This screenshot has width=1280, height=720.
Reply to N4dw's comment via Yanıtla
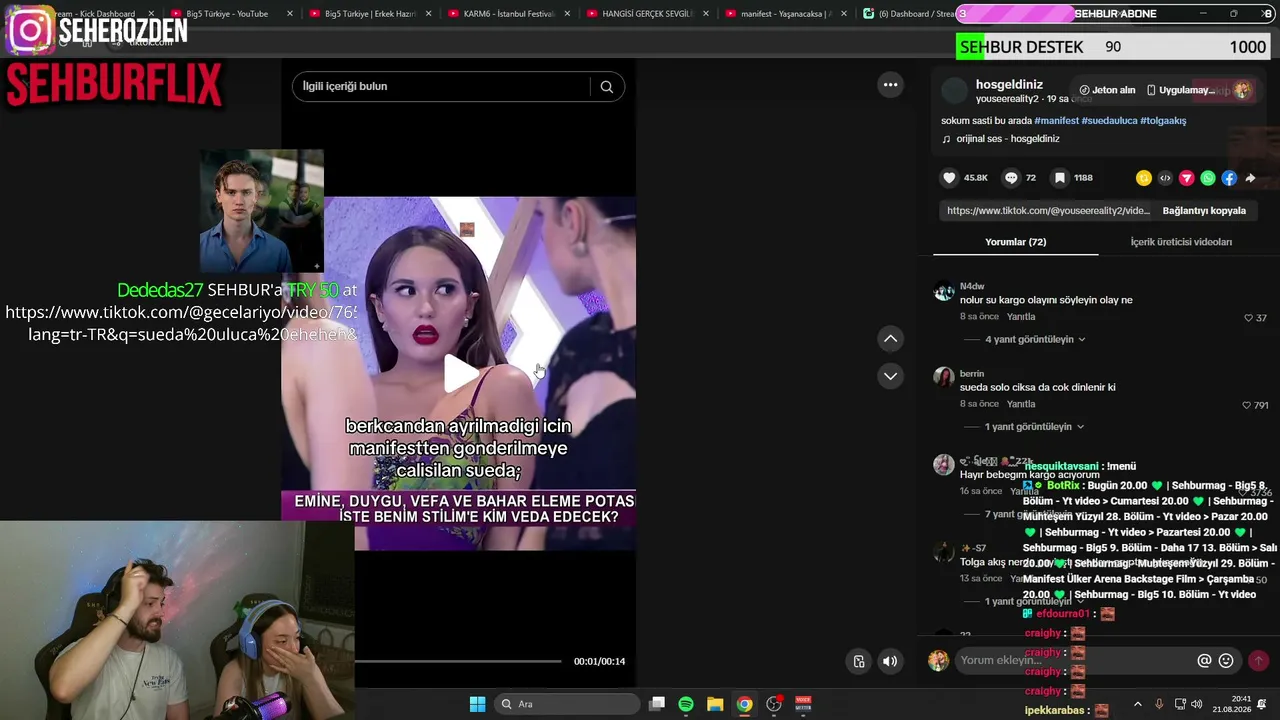click(x=1021, y=317)
